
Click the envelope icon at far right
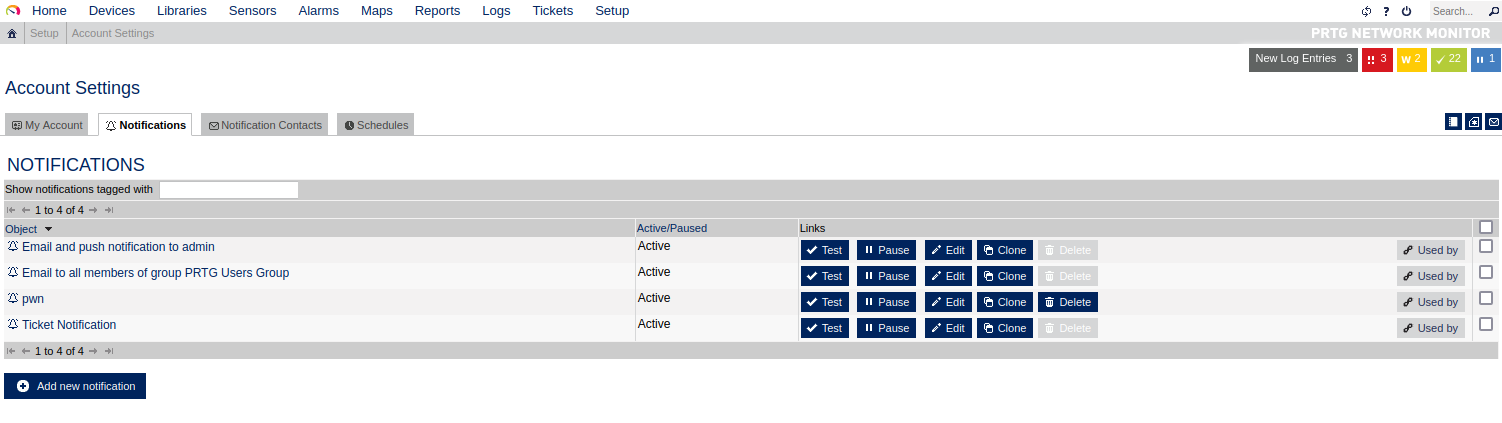[x=1493, y=122]
